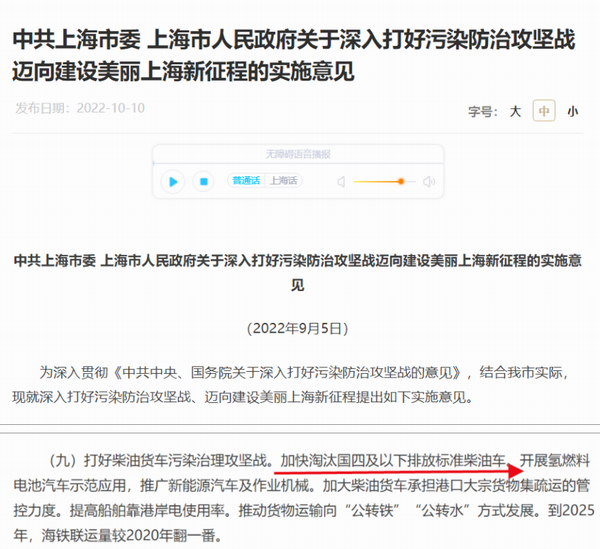
Task: Click the (2022年9月5日) date line
Action: (298, 329)
